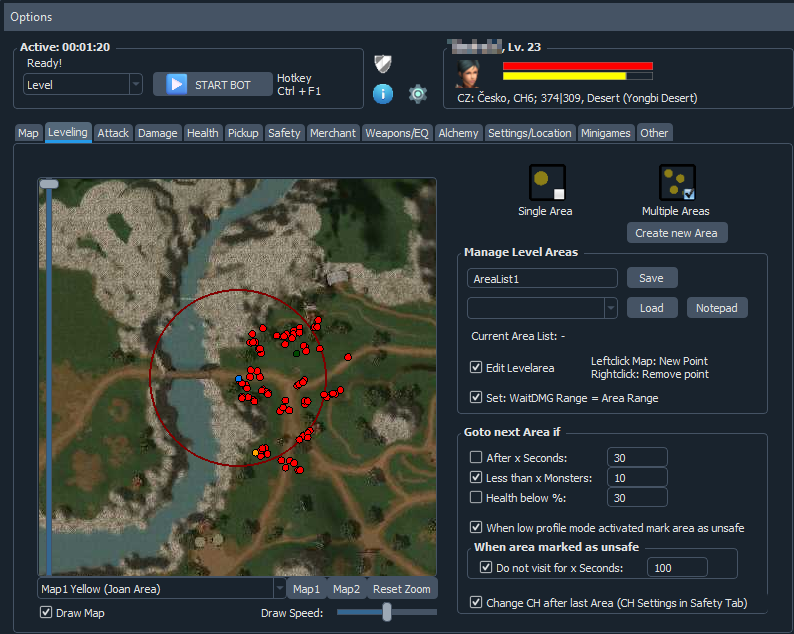Click the green marker on the map

296,353
